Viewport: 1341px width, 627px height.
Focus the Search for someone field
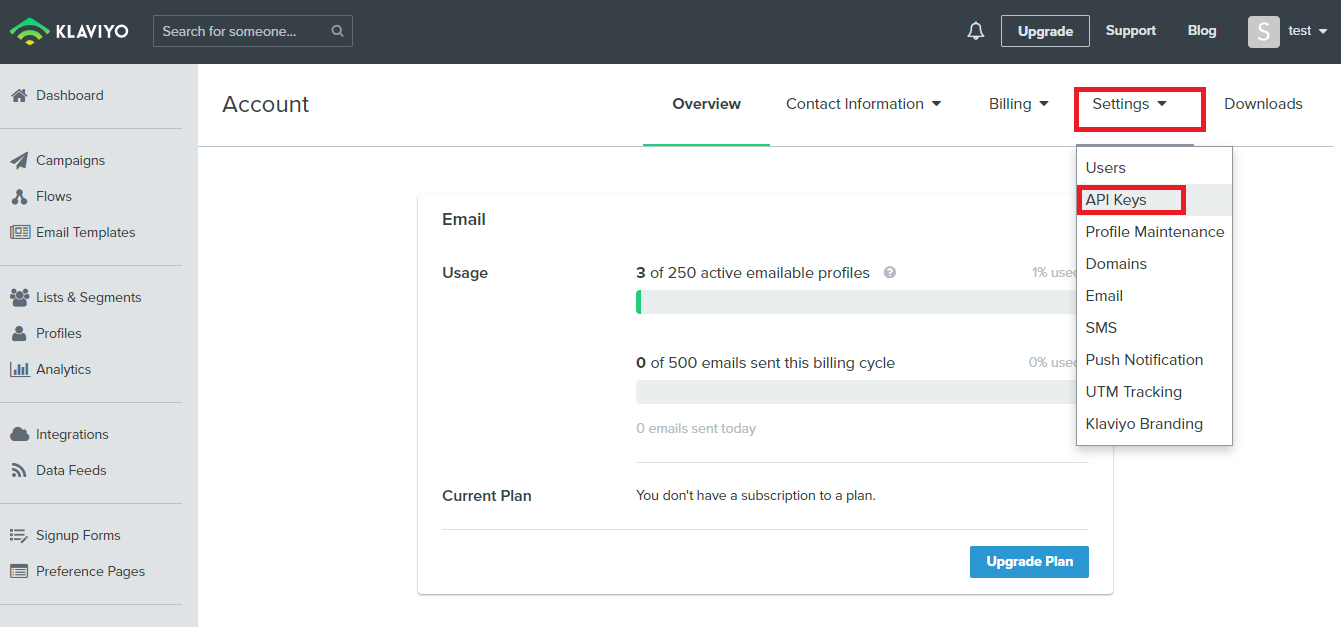click(253, 31)
